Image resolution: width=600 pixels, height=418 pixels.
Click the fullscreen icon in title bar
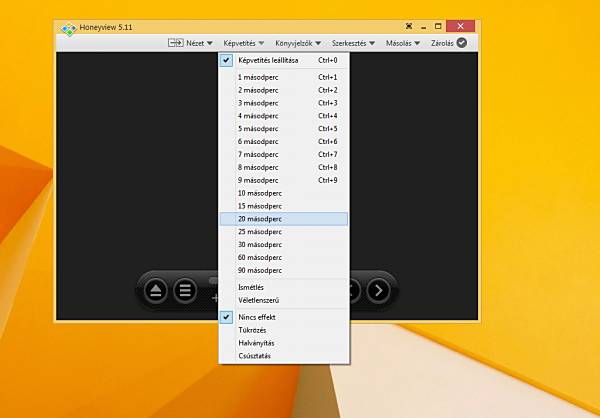(x=409, y=26)
